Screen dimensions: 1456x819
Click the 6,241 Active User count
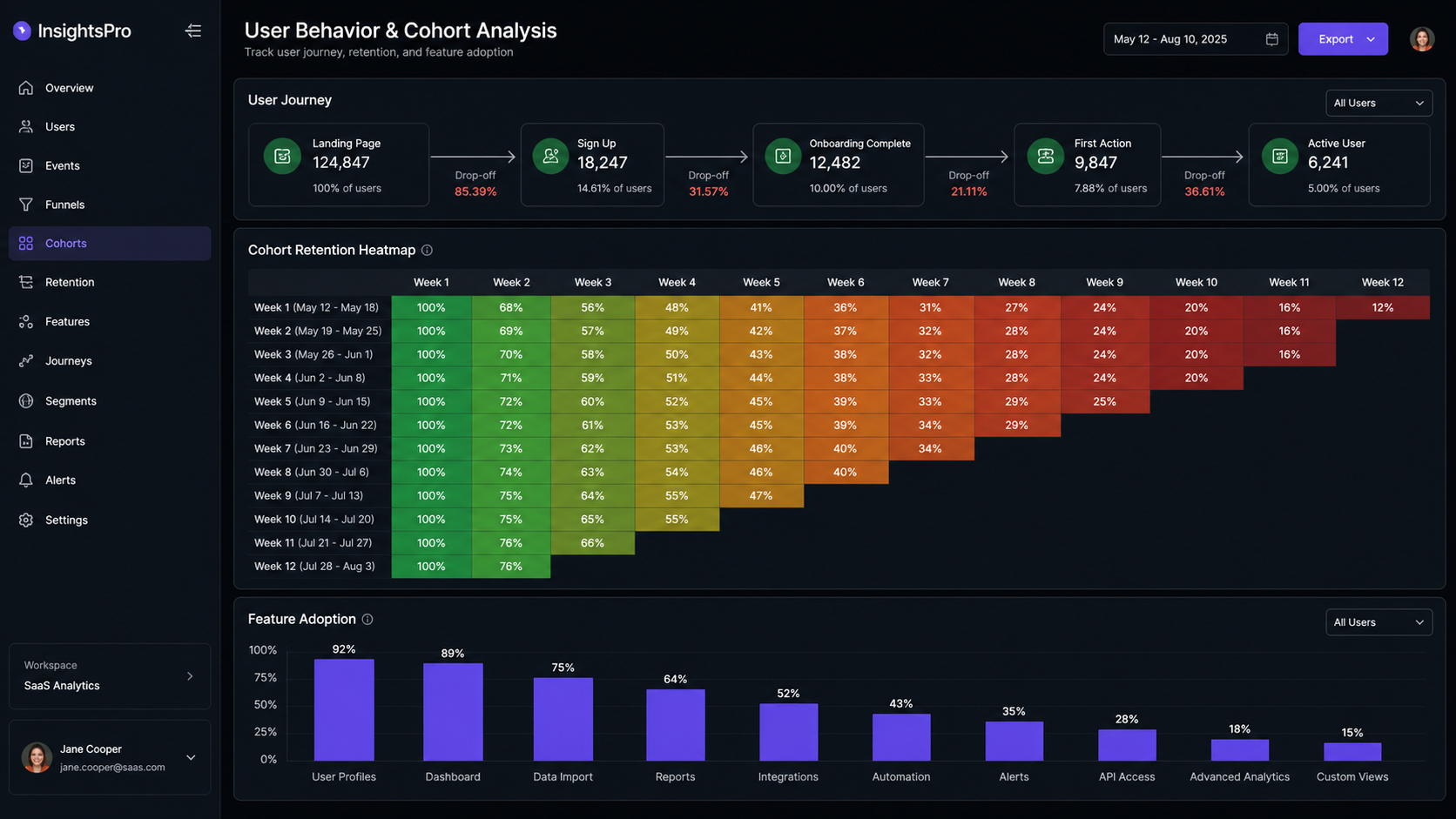[1328, 163]
